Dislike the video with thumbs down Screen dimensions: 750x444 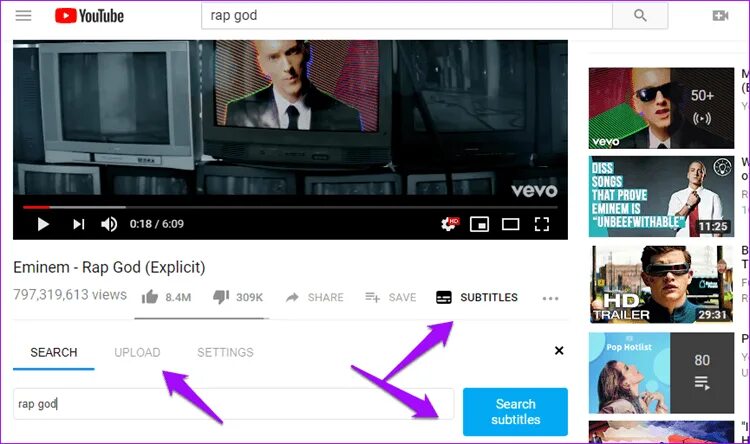point(221,297)
